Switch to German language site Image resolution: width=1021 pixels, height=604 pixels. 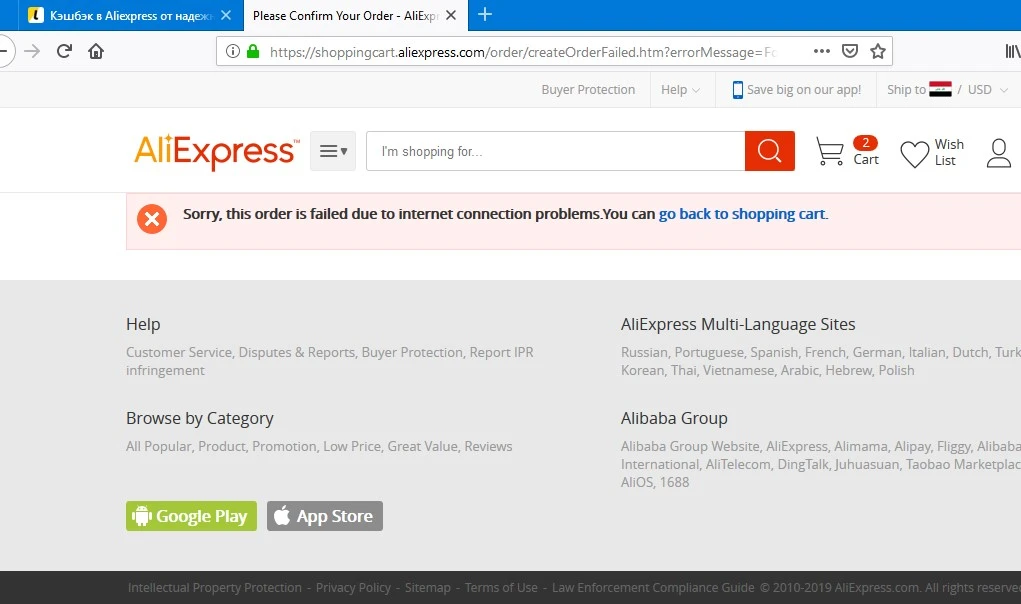pyautogui.click(x=877, y=352)
